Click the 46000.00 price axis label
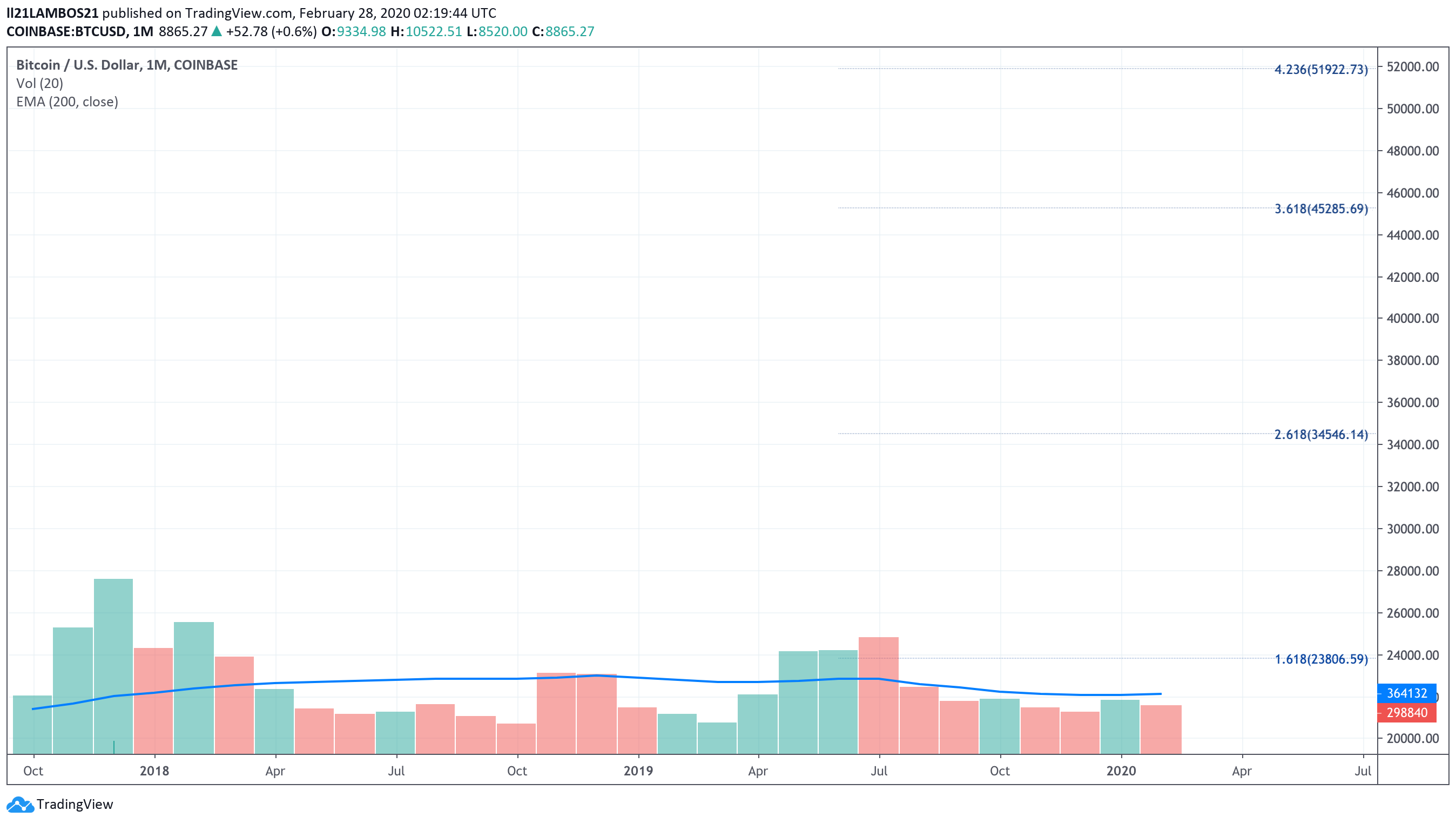 point(1412,193)
